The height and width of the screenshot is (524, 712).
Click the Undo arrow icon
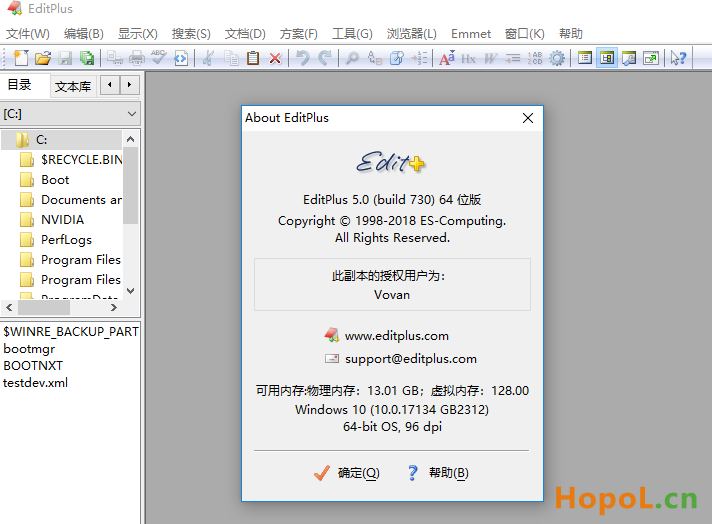tap(302, 58)
